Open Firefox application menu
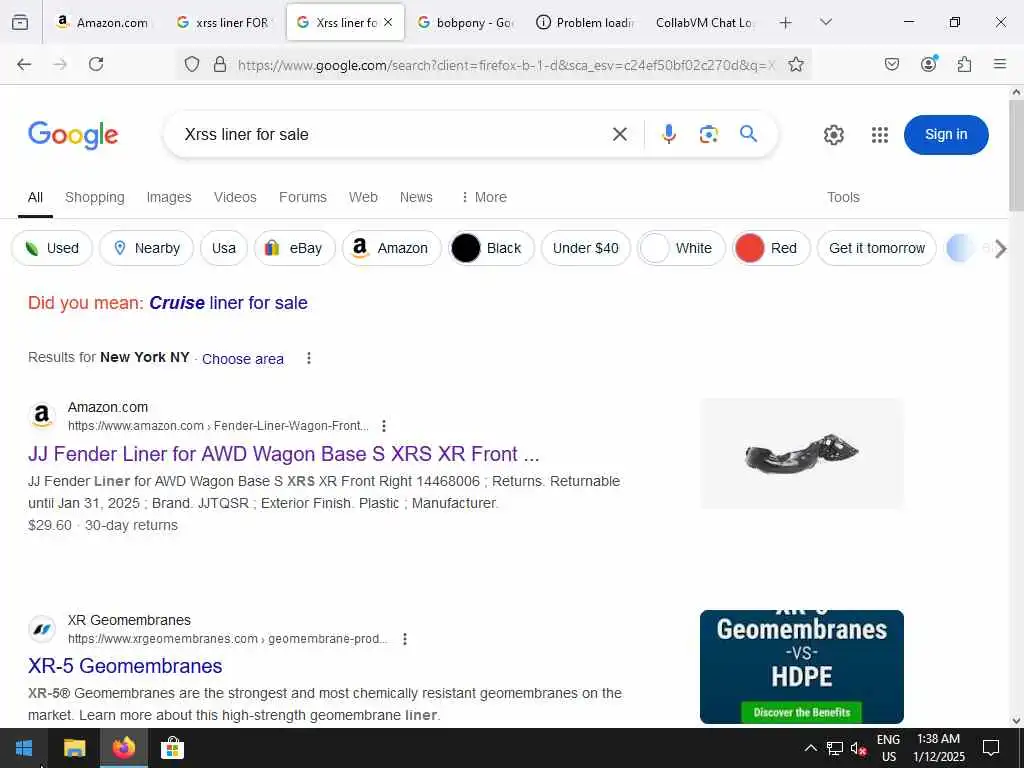The image size is (1024, 768). point(1000,64)
